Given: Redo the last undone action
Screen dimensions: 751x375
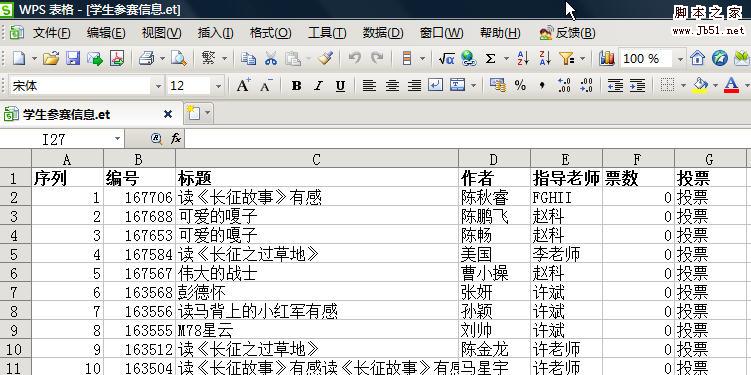Looking at the screenshot, I should tap(377, 58).
